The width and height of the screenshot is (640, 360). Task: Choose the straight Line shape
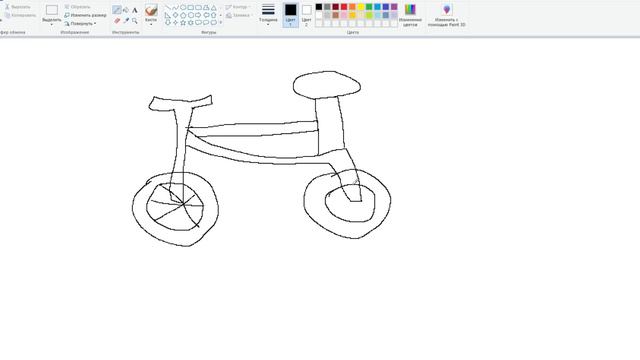(168, 7)
